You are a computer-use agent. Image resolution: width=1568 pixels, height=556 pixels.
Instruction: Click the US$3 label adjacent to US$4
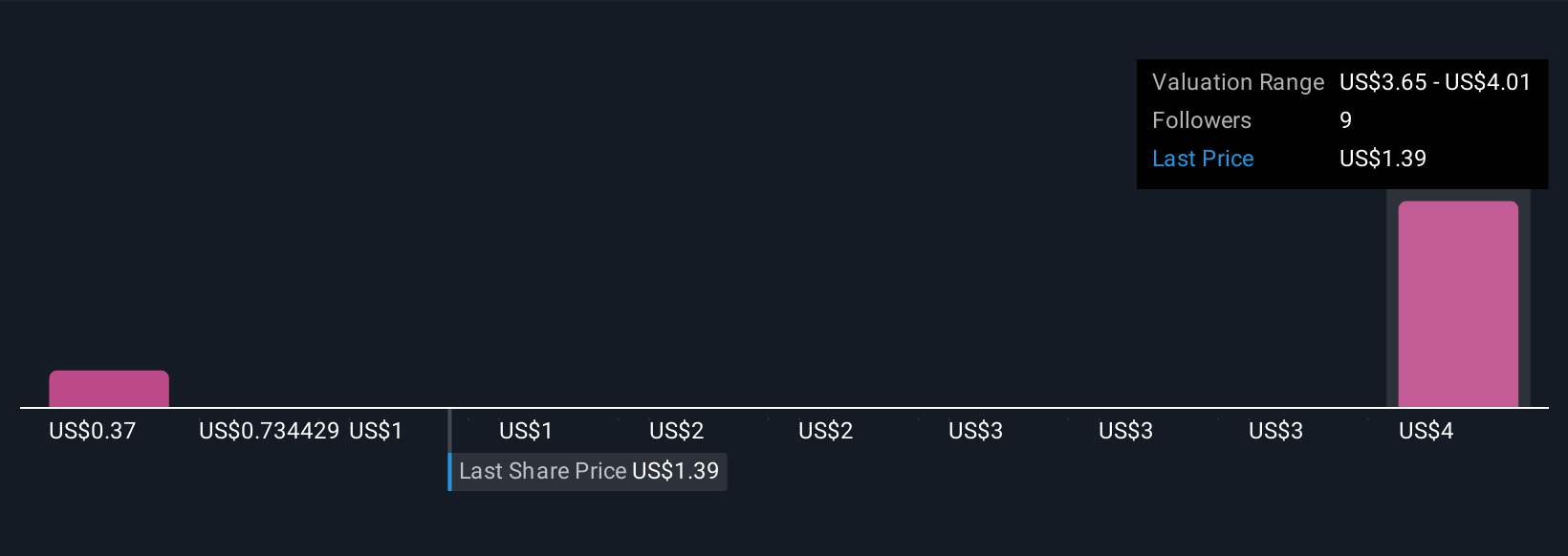click(1276, 431)
